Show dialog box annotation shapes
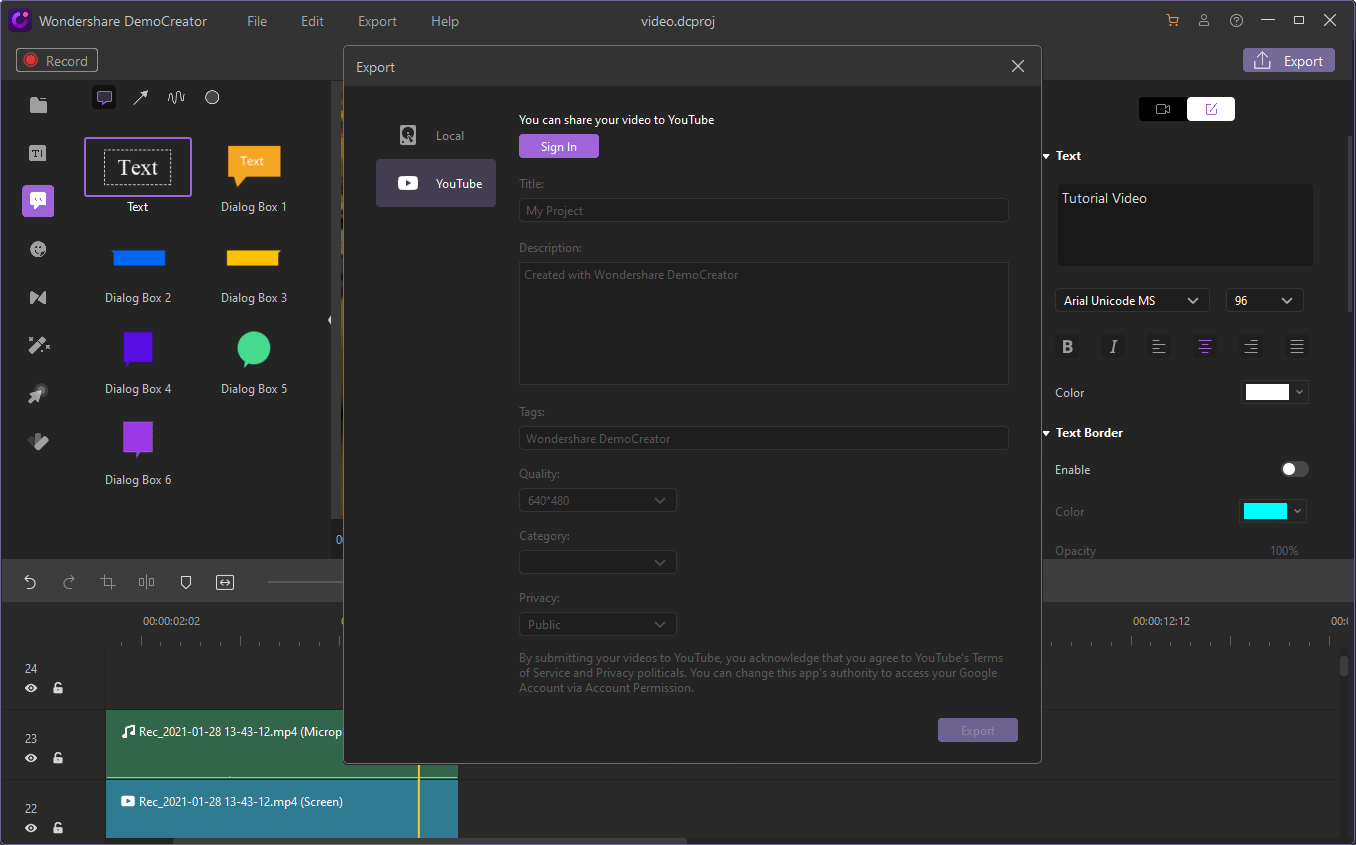This screenshot has width=1356, height=845. click(x=104, y=97)
